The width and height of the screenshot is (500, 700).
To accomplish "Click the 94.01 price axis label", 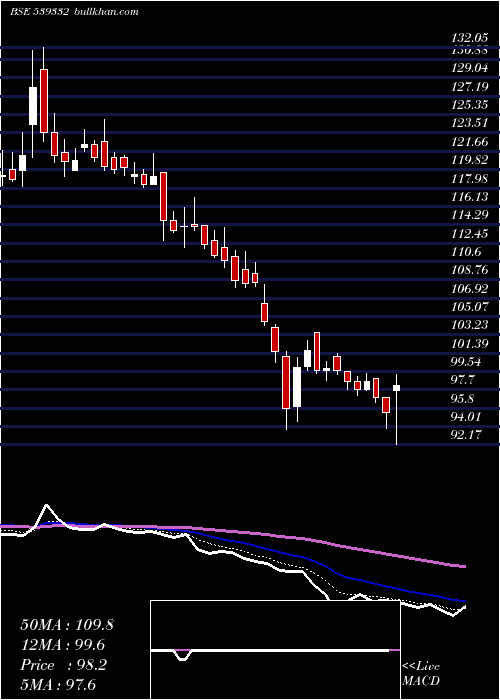I will (x=466, y=417).
